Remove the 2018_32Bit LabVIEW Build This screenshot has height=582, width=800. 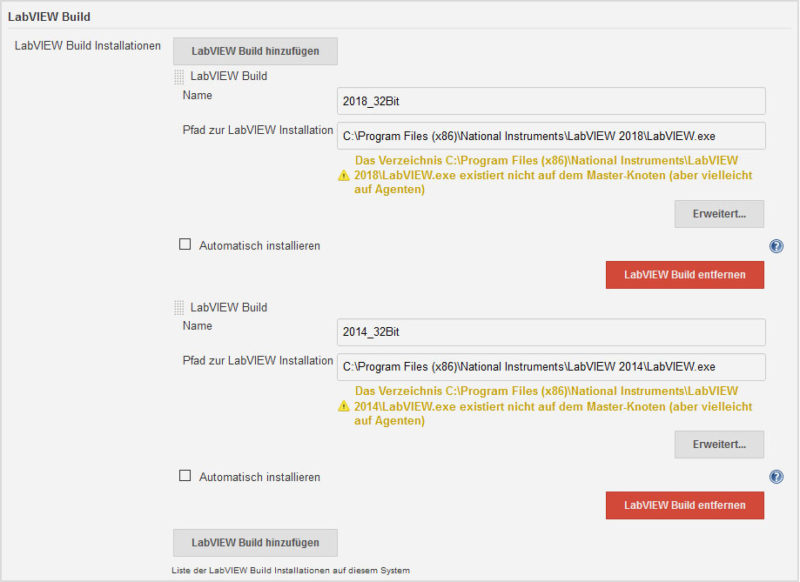pyautogui.click(x=684, y=274)
